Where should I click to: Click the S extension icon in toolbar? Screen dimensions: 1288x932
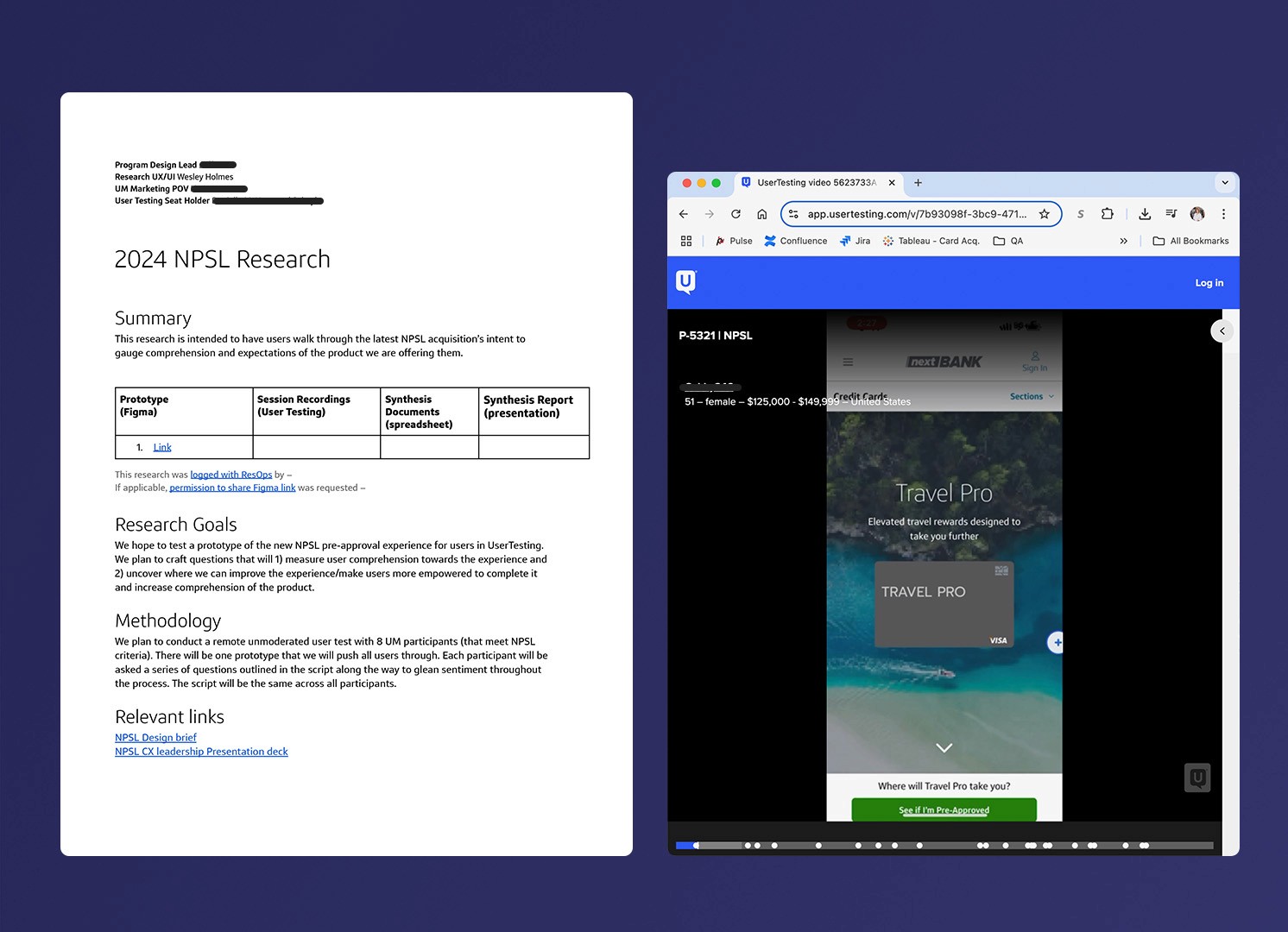click(1080, 214)
